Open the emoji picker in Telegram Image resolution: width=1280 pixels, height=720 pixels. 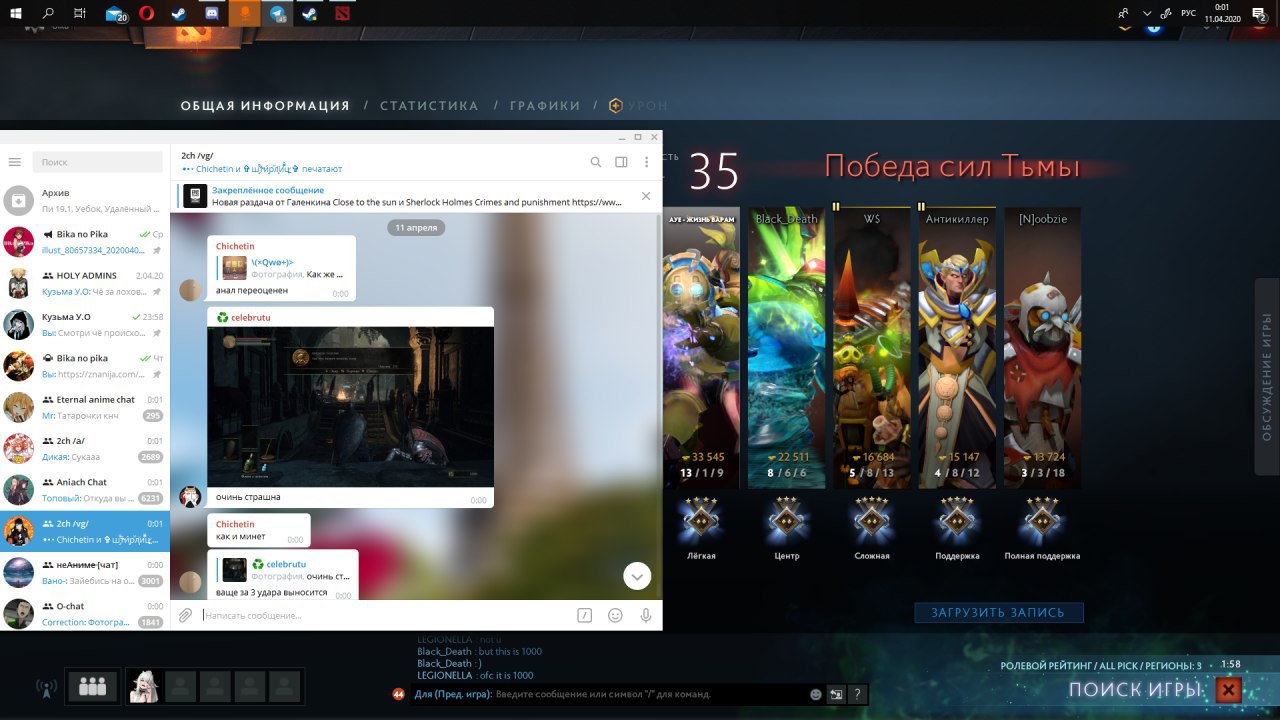coord(616,615)
